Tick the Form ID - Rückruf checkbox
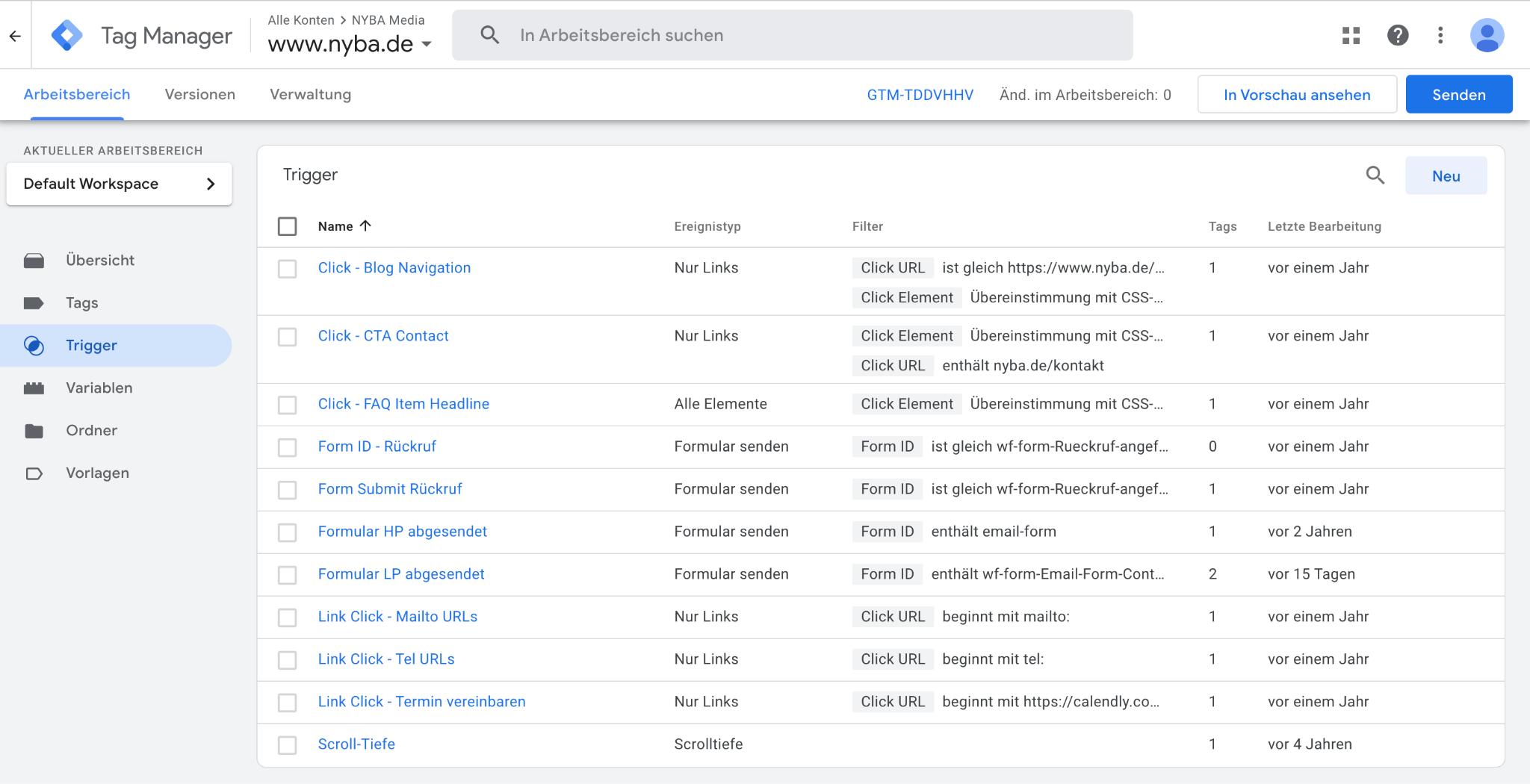Image resolution: width=1530 pixels, height=784 pixels. (x=288, y=447)
